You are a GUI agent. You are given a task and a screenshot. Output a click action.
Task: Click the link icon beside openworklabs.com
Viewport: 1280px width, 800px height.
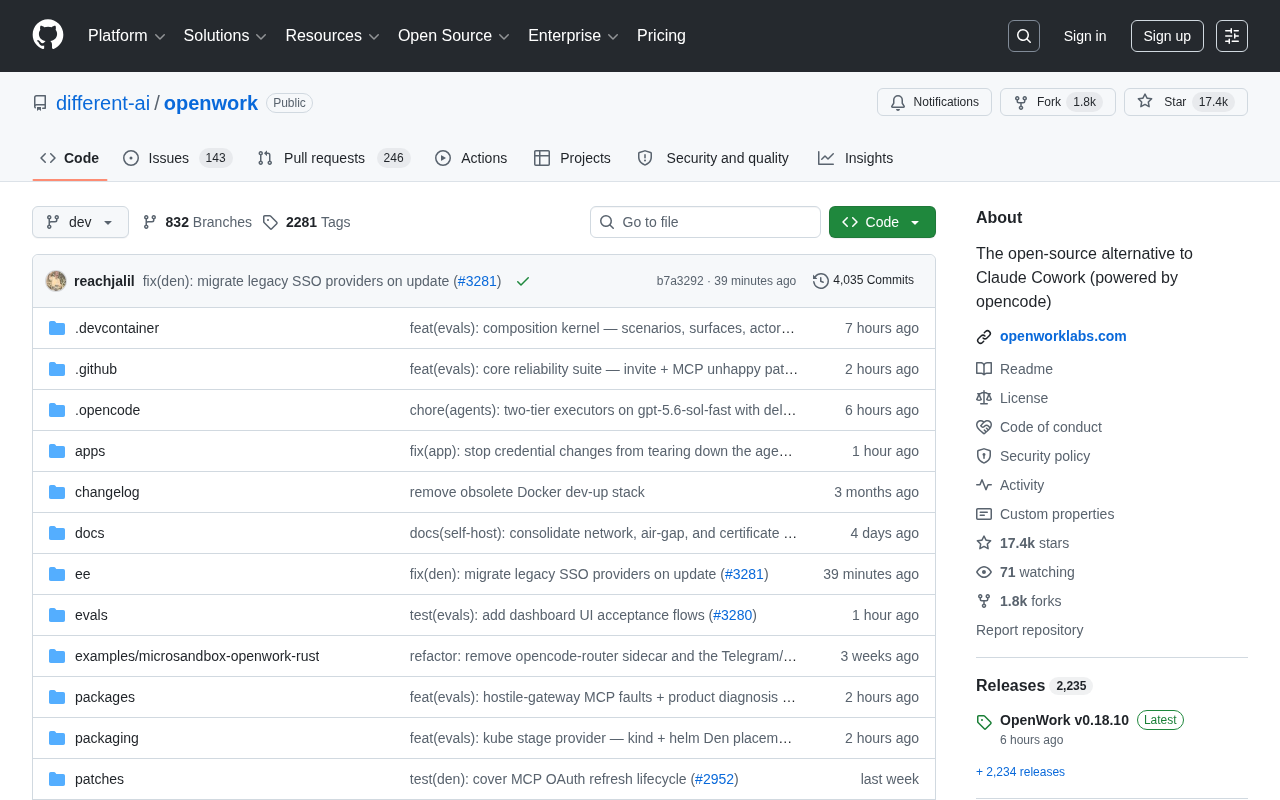tap(984, 337)
